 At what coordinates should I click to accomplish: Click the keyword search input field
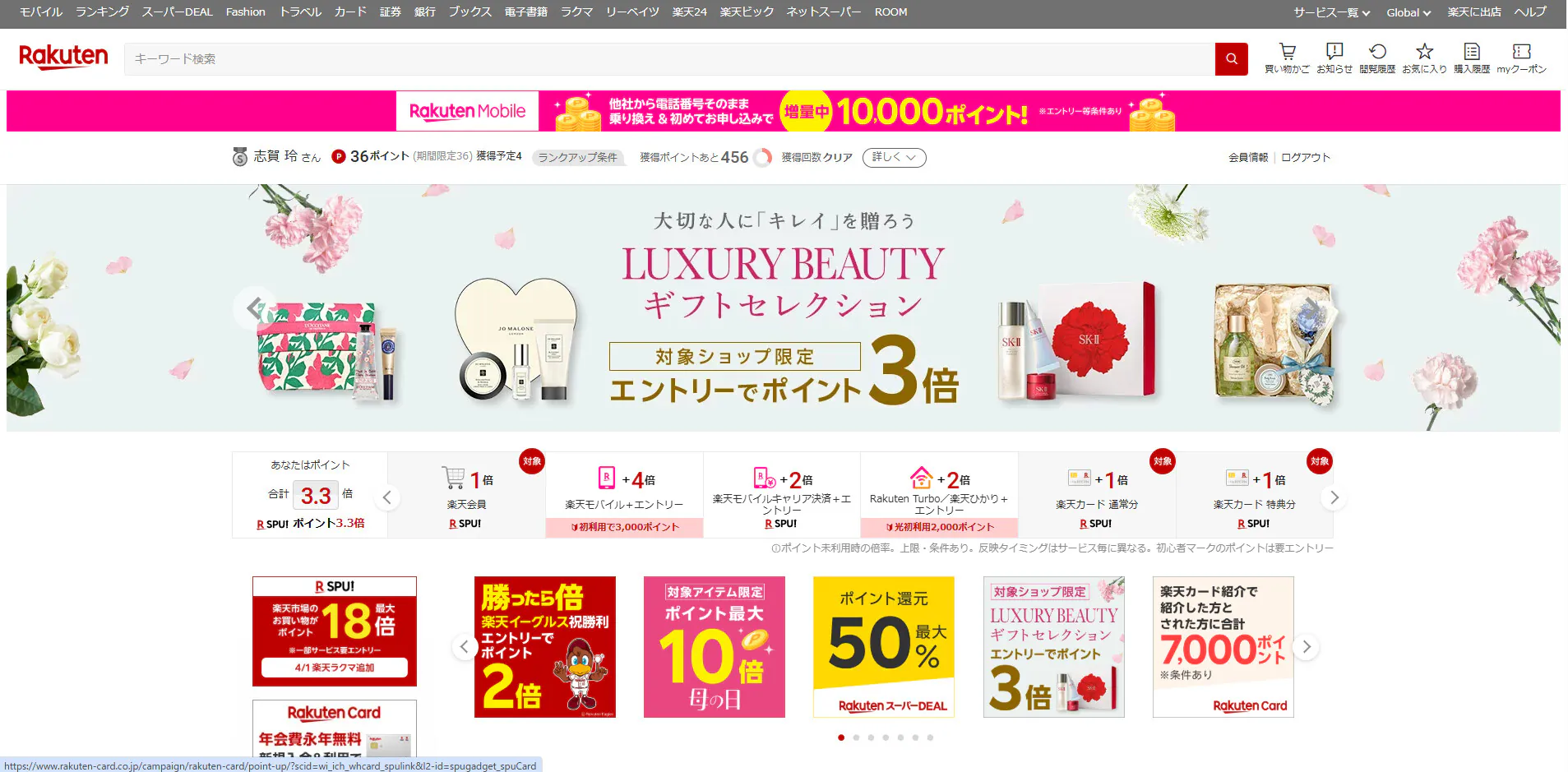[x=669, y=59]
